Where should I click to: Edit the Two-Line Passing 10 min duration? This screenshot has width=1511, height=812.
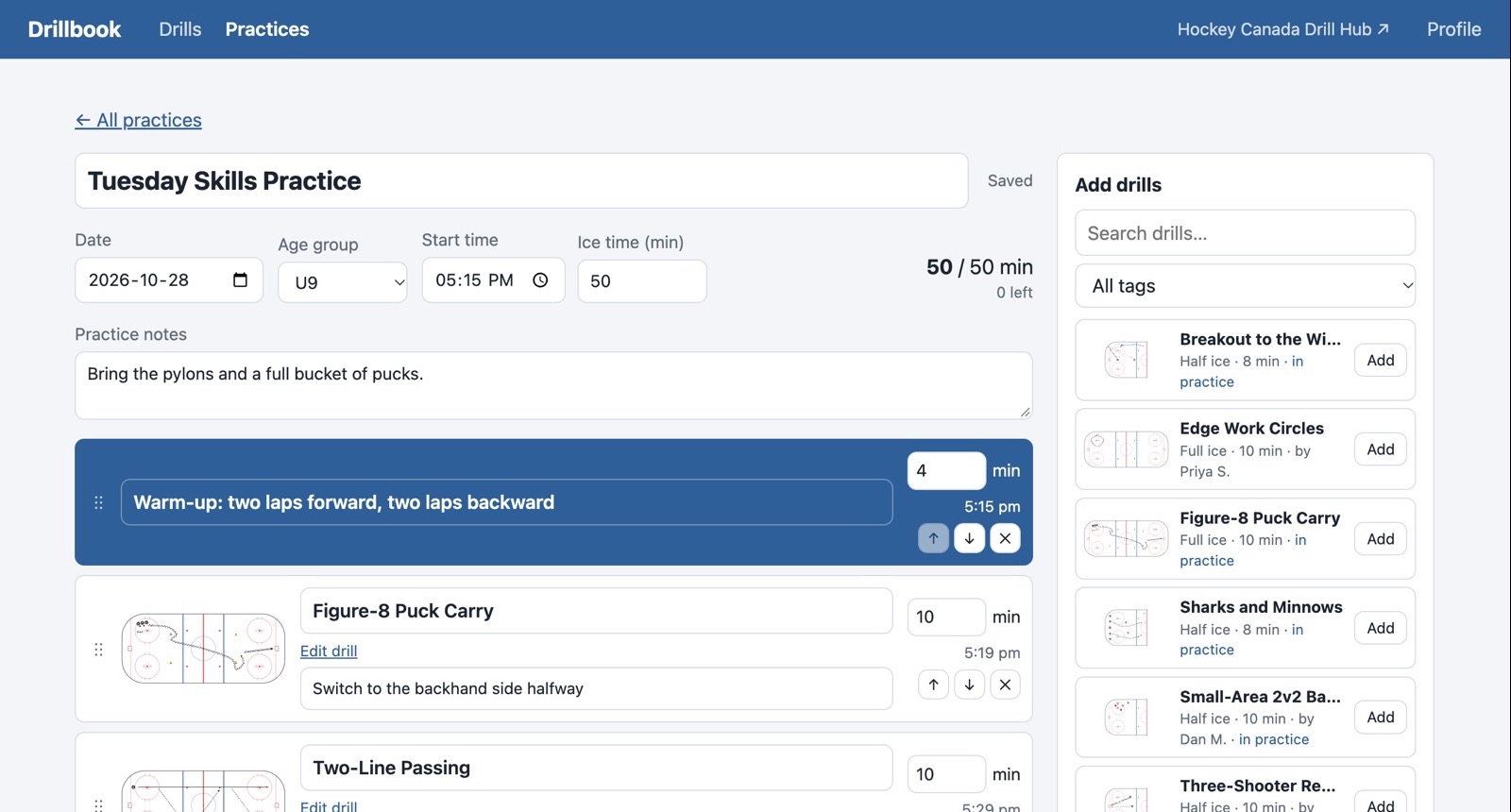pyautogui.click(x=946, y=774)
